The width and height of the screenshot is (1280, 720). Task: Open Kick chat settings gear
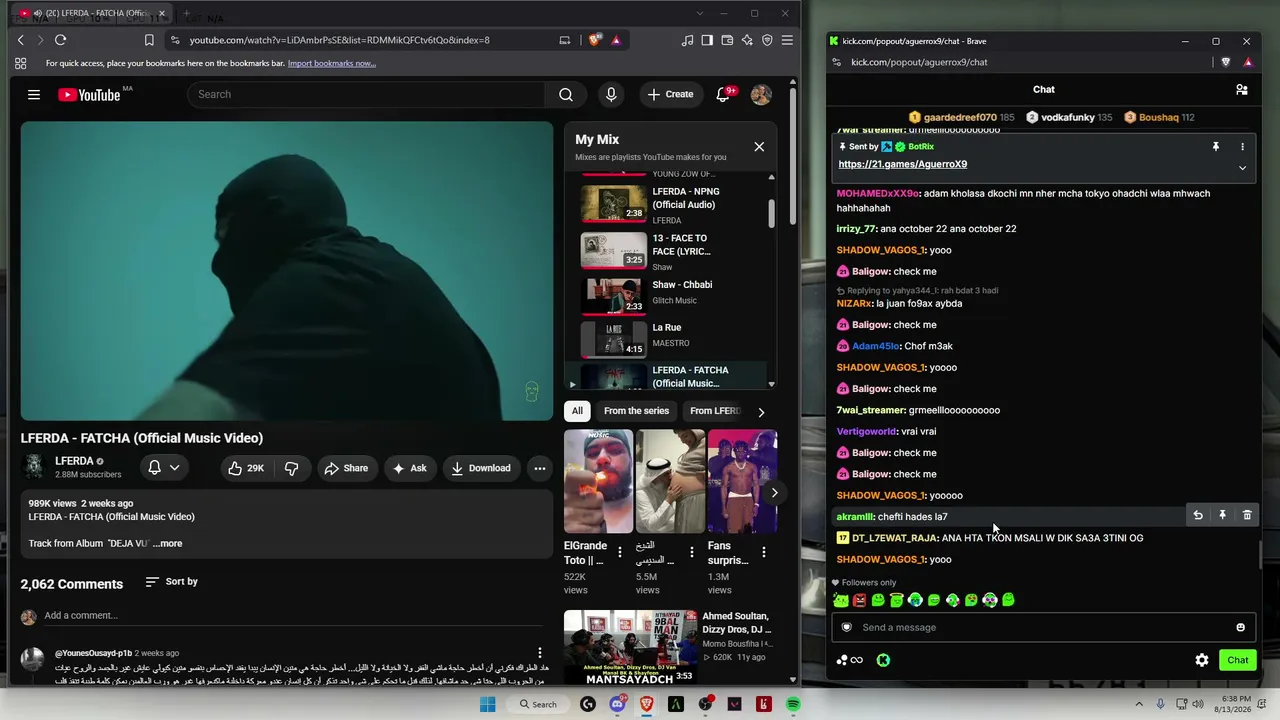click(1202, 660)
